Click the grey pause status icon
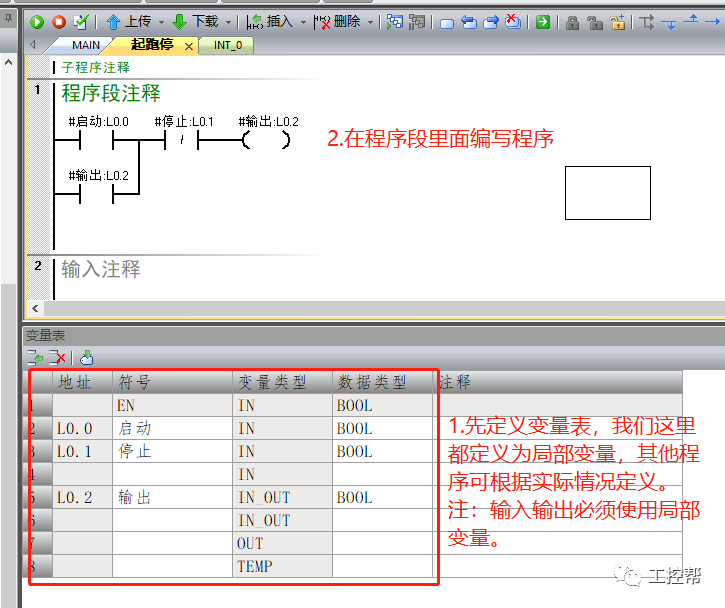Screen dimensions: 725x608 [417, 22]
